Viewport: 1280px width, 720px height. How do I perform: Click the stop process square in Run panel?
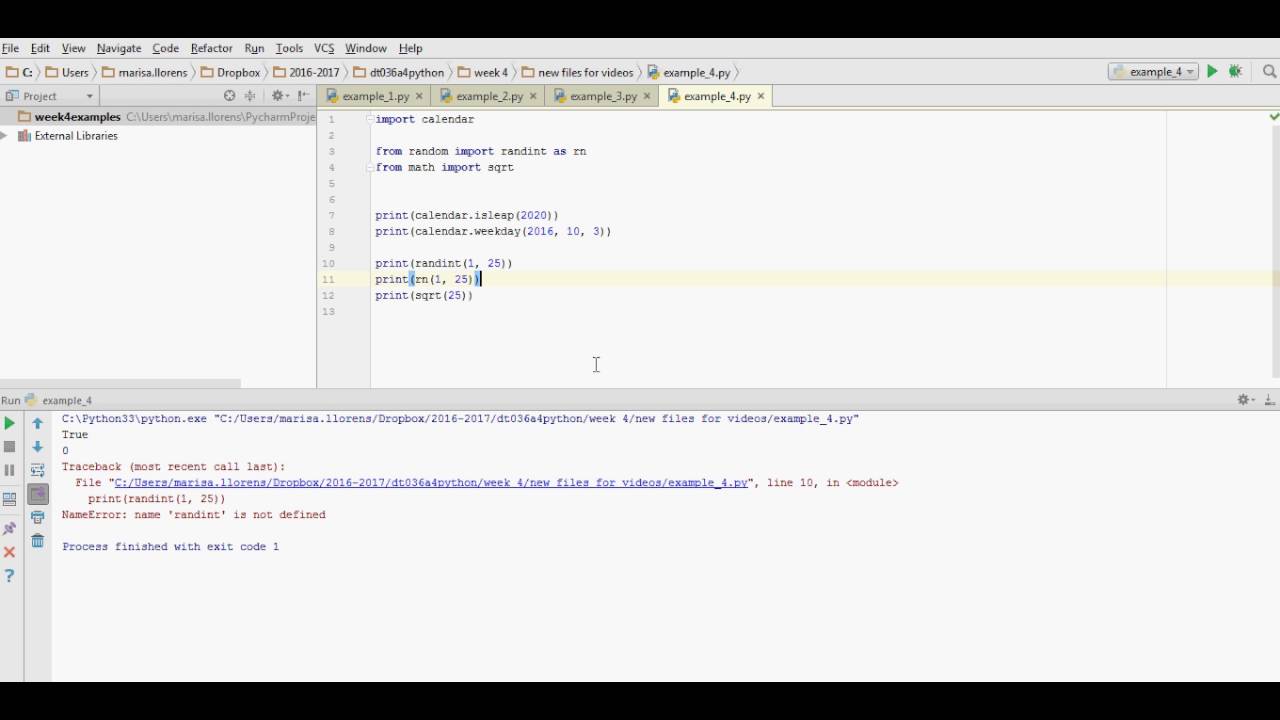pyautogui.click(x=10, y=447)
